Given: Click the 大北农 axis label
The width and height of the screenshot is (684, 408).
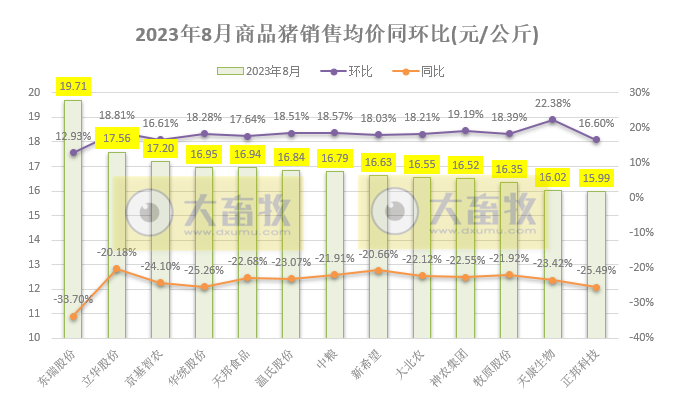Looking at the screenshot, I should pos(410,363).
